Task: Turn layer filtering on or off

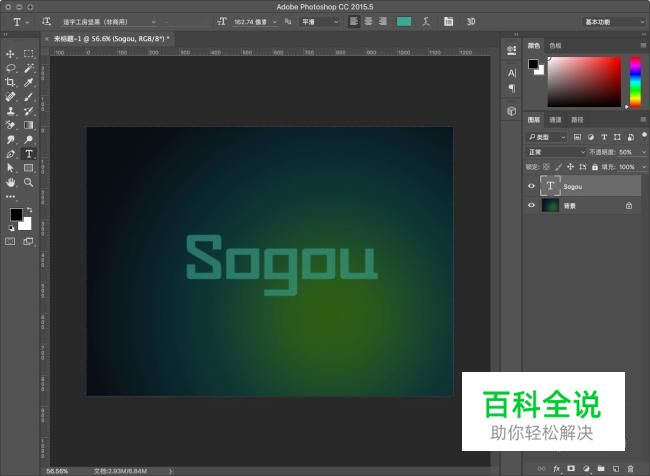Action: 644,135
